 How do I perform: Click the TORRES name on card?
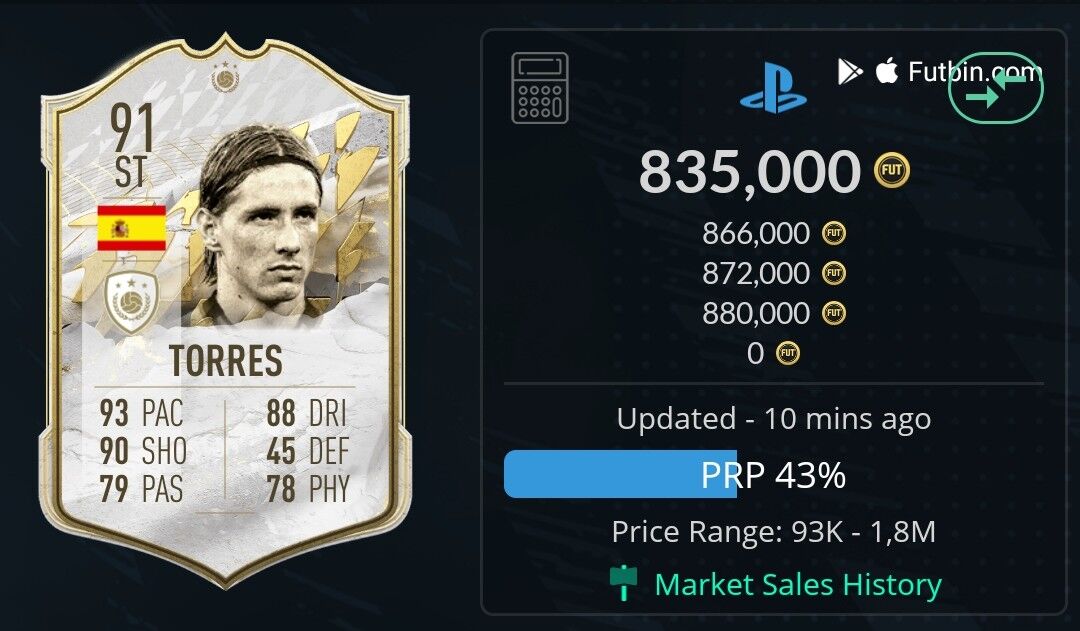tap(226, 360)
